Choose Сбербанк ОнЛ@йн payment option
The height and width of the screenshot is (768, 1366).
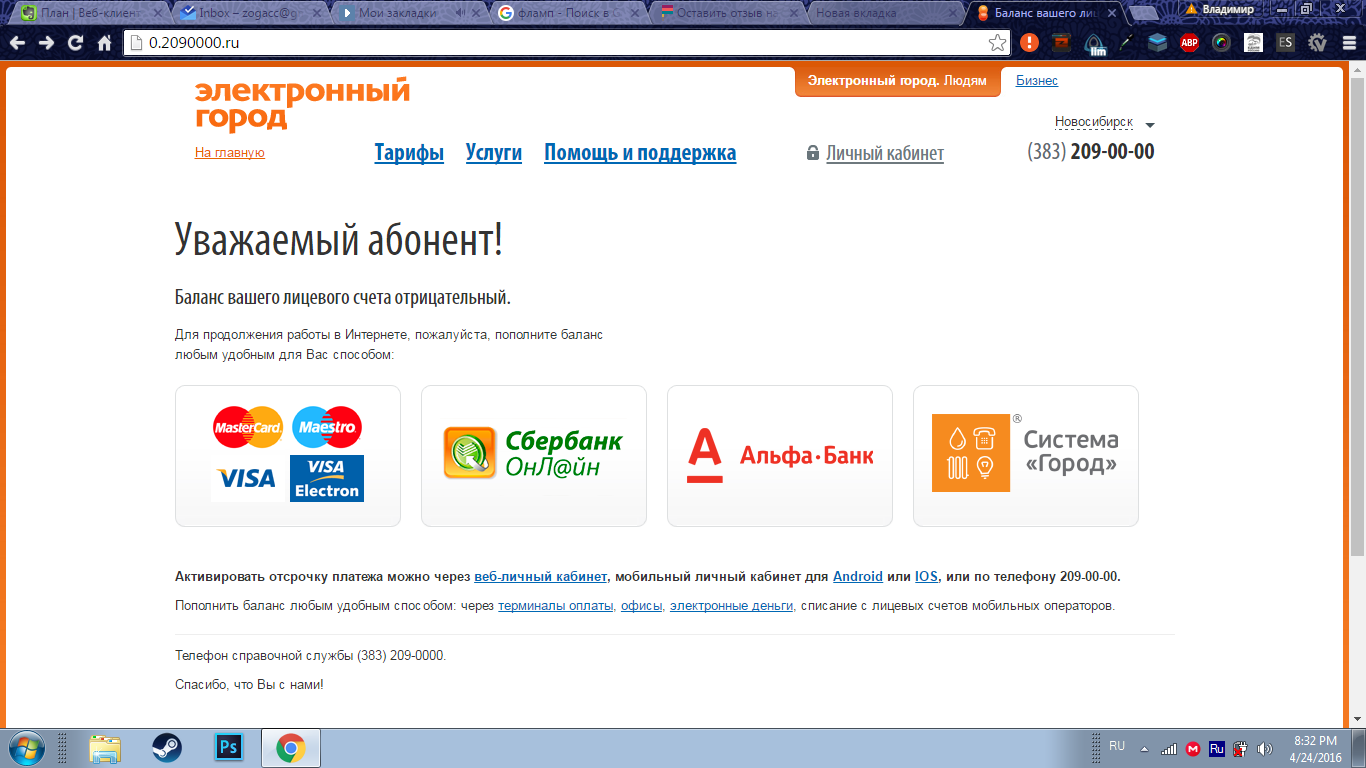click(x=534, y=456)
